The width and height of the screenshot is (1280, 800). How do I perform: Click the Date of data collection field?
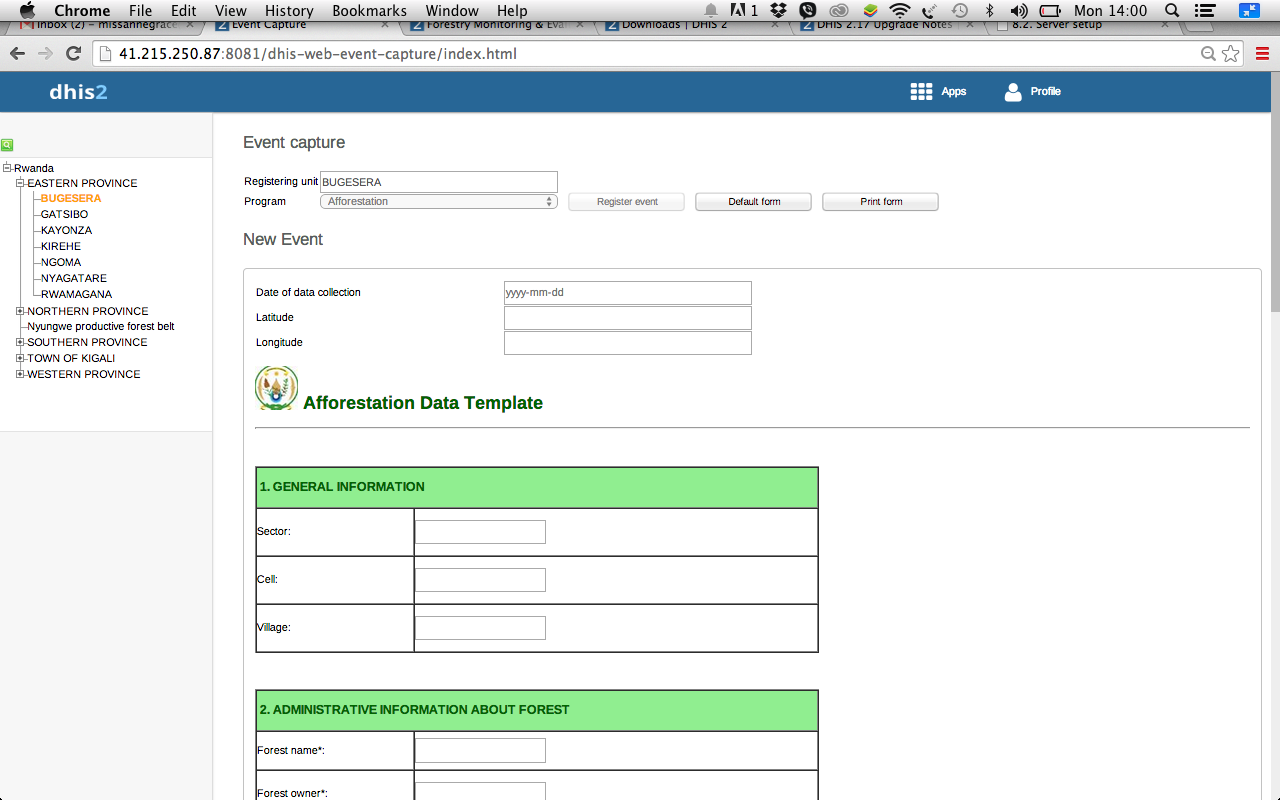628,293
